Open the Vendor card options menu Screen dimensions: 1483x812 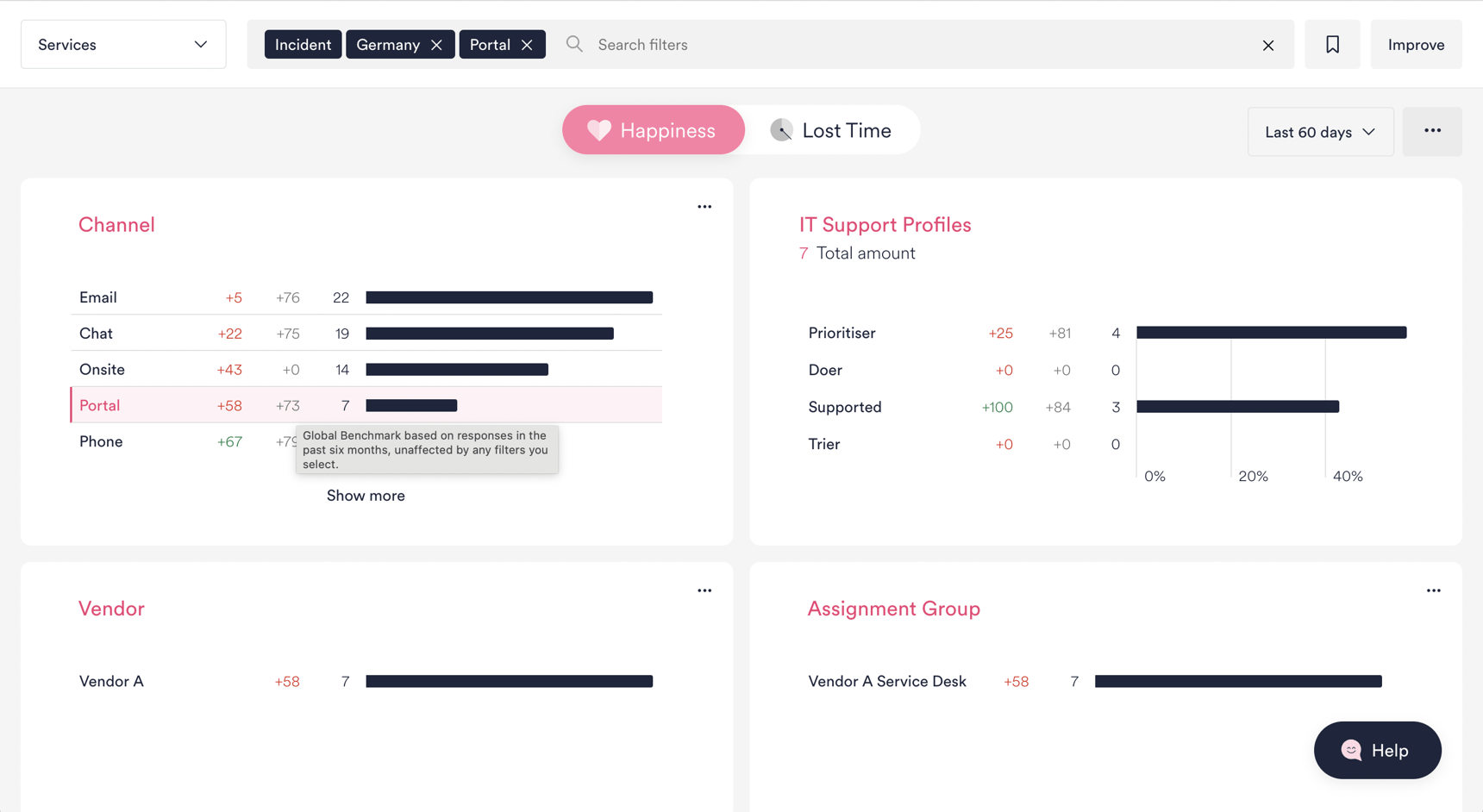[704, 590]
